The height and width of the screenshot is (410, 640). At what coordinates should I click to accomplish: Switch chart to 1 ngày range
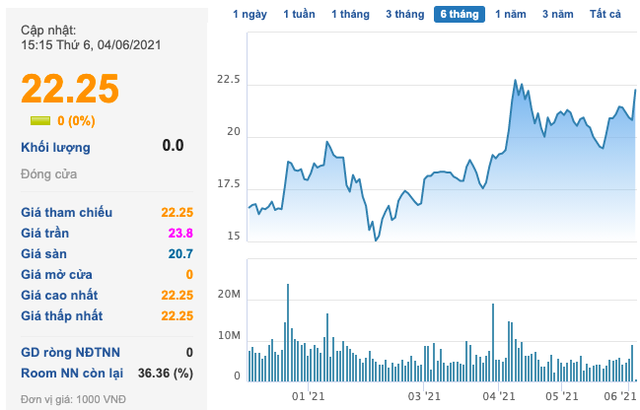(x=249, y=14)
